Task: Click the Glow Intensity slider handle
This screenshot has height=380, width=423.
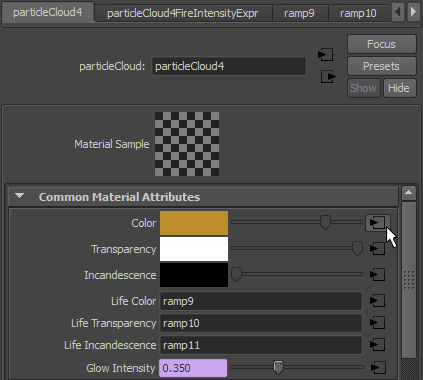Action: (x=278, y=367)
